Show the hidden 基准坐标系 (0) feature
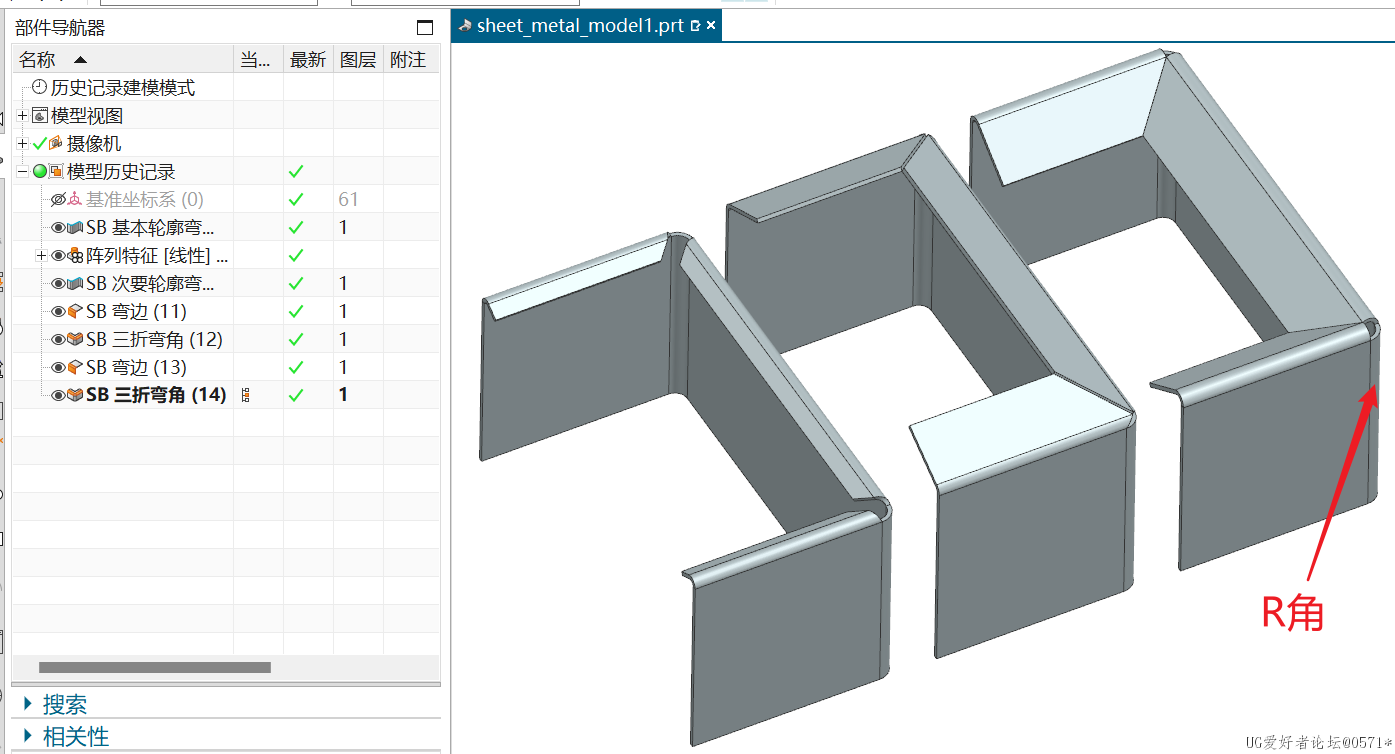Image resolution: width=1395 pixels, height=754 pixels. tap(58, 200)
